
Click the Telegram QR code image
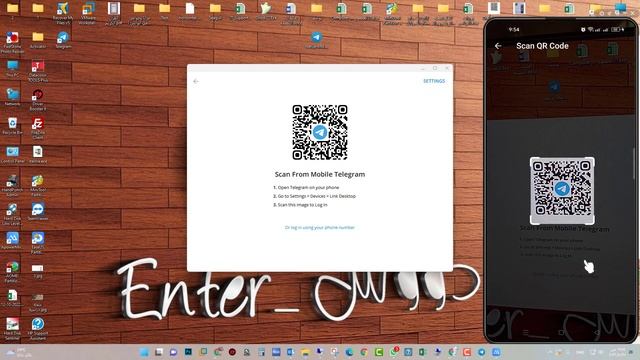tap(320, 132)
